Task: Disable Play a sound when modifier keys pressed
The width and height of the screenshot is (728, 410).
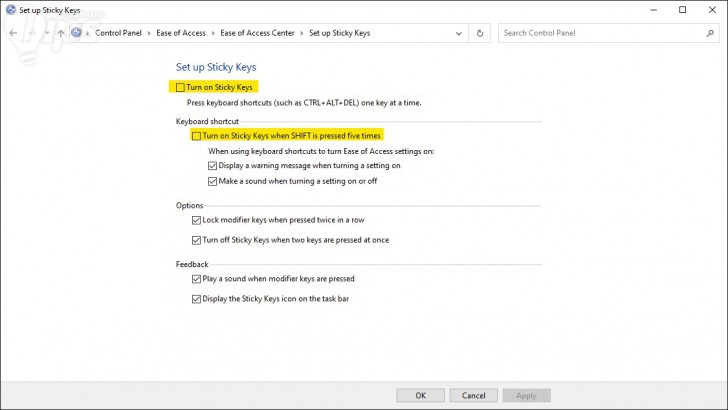Action: pyautogui.click(x=196, y=279)
